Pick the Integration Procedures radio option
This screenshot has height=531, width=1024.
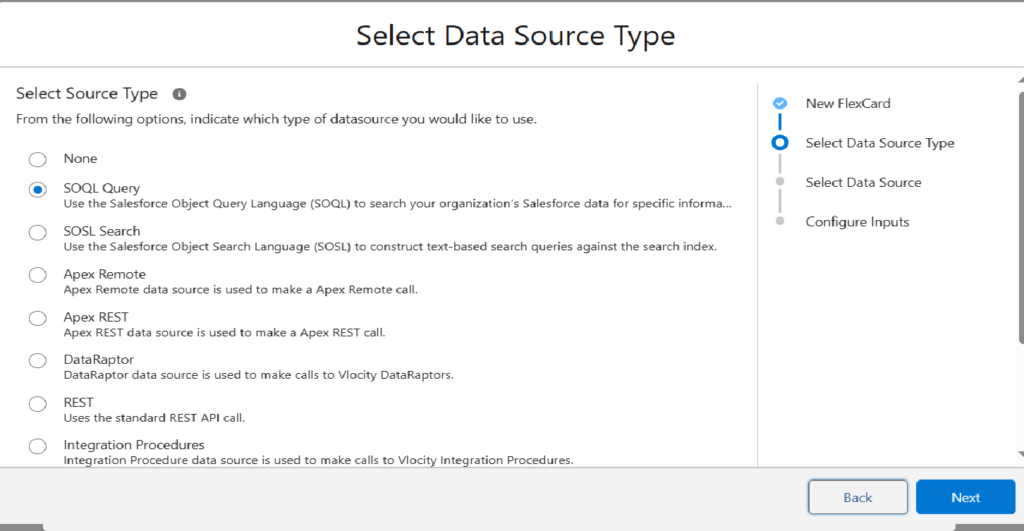(x=38, y=446)
